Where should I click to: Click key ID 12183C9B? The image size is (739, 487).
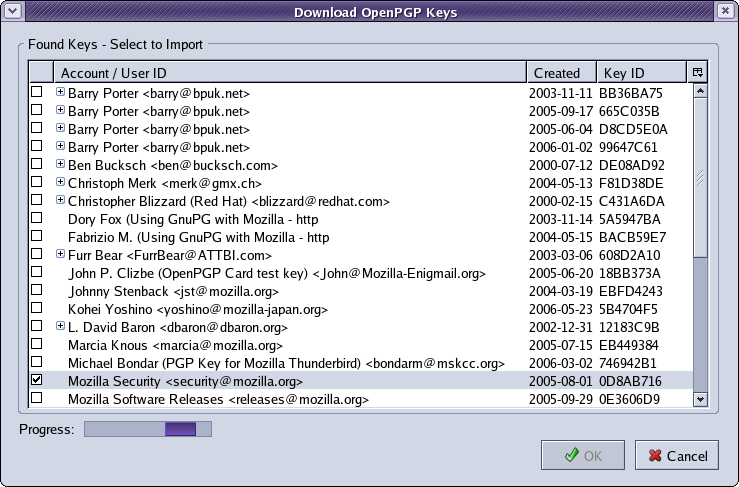(x=629, y=328)
